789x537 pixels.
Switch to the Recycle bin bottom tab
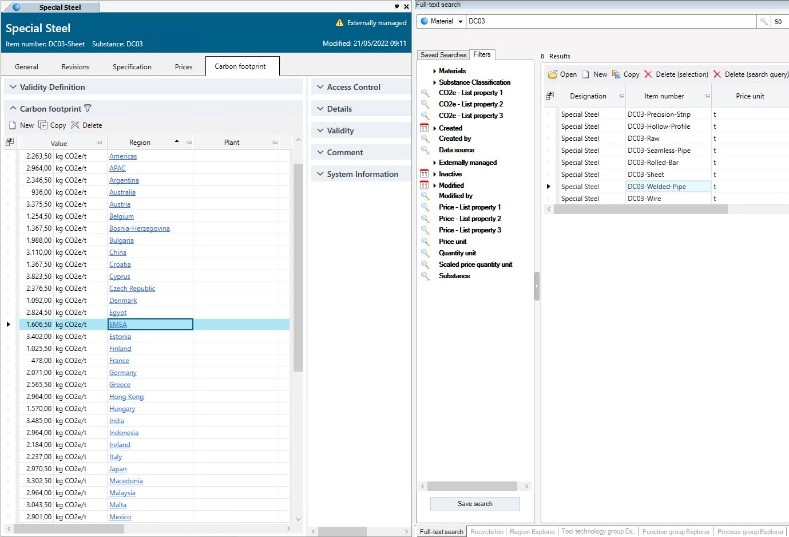(487, 531)
